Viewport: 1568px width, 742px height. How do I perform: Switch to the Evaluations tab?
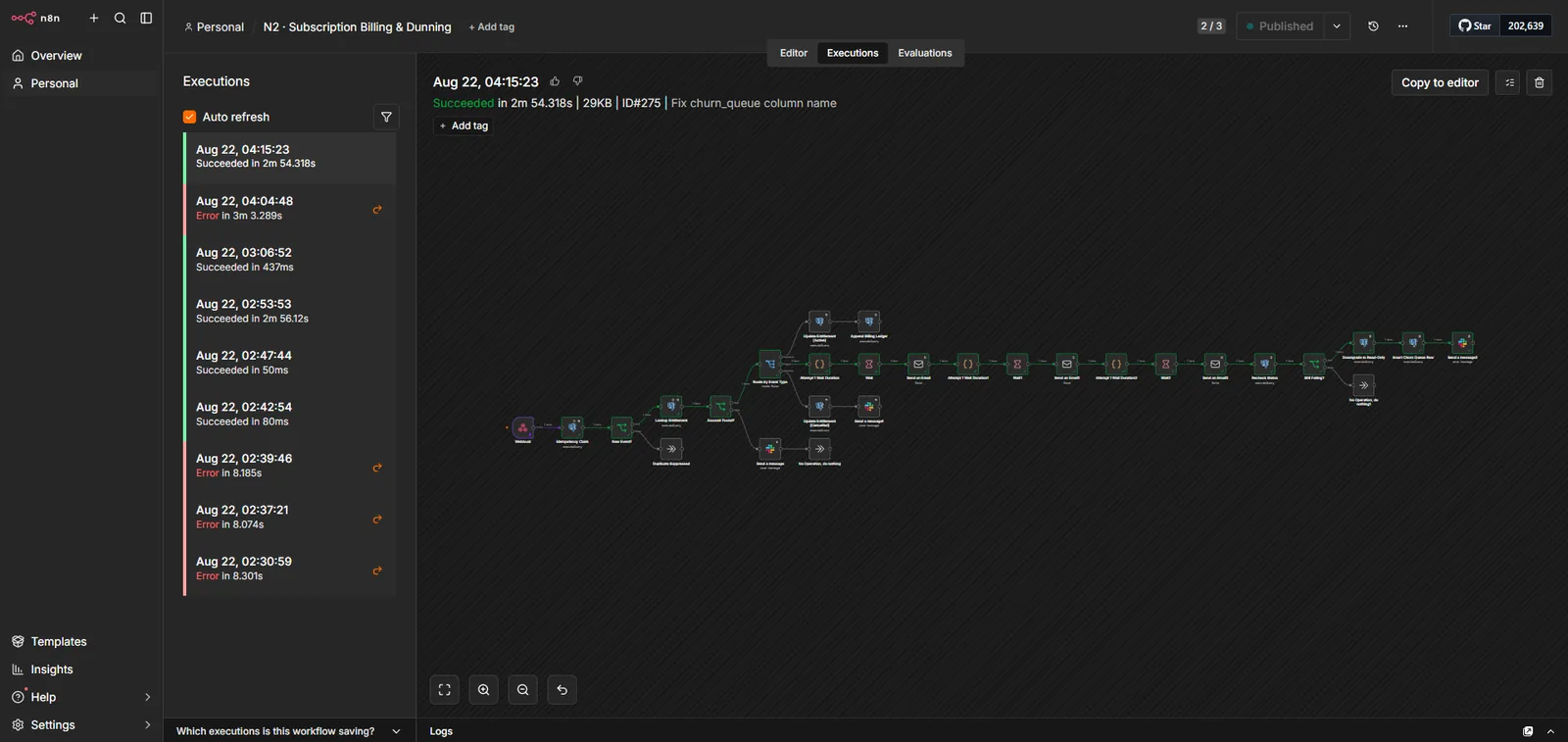(x=925, y=53)
